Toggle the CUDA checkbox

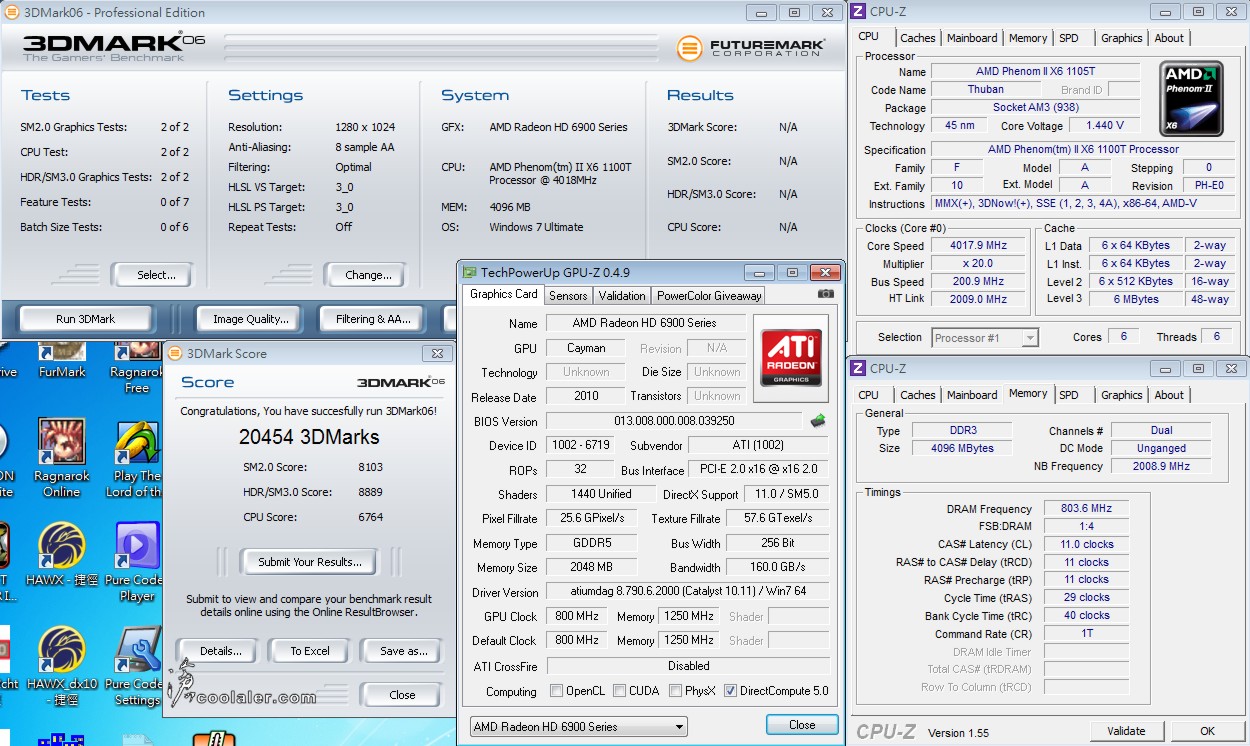tap(620, 691)
